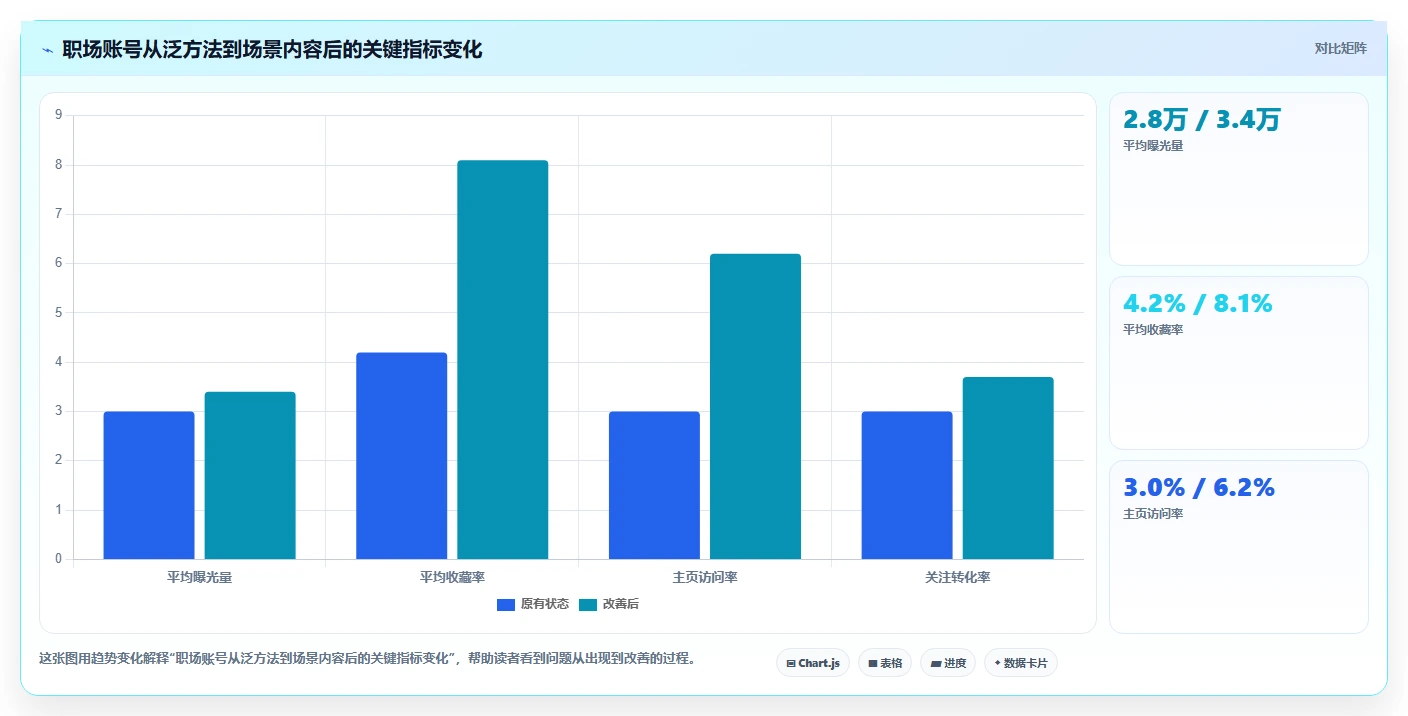Toggle the 原有状态 legend item
This screenshot has width=1408, height=716.
pyautogui.click(x=533, y=604)
